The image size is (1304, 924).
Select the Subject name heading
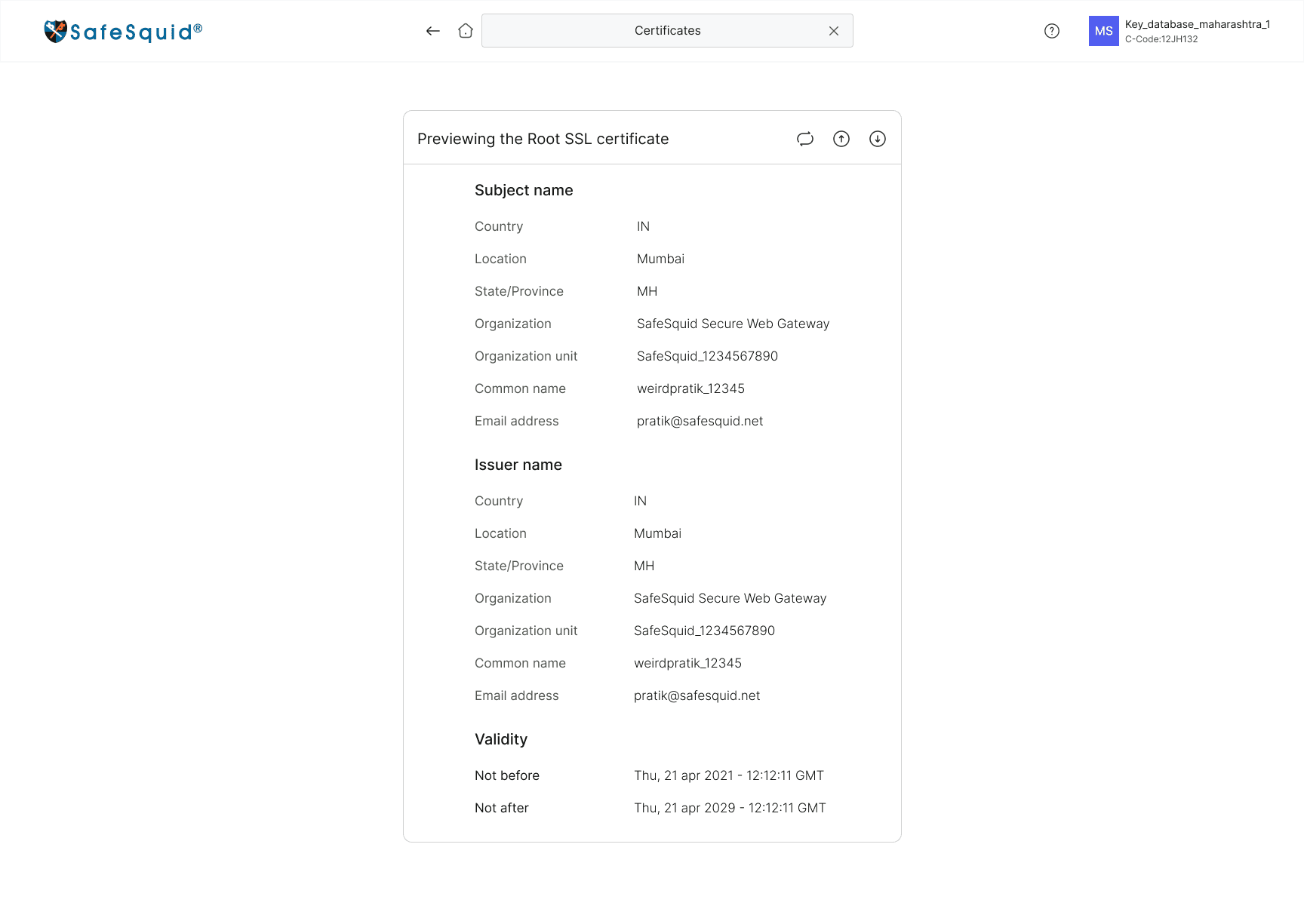point(524,190)
